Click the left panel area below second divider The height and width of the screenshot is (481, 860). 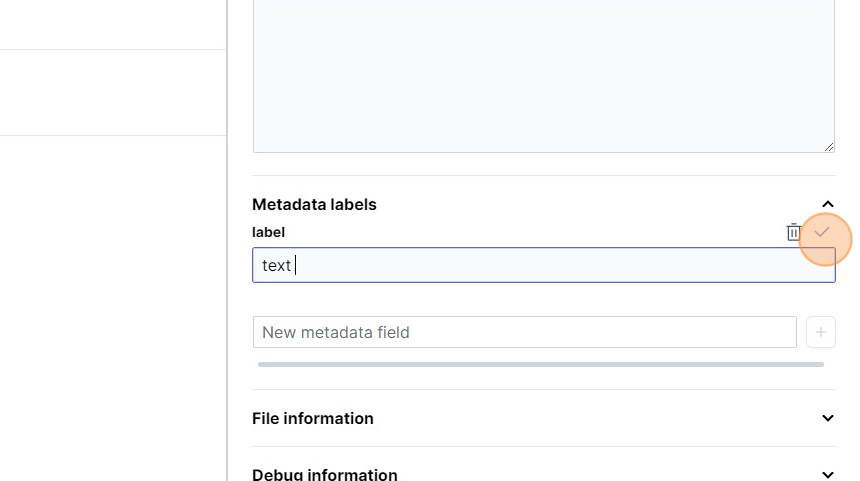pyautogui.click(x=113, y=300)
